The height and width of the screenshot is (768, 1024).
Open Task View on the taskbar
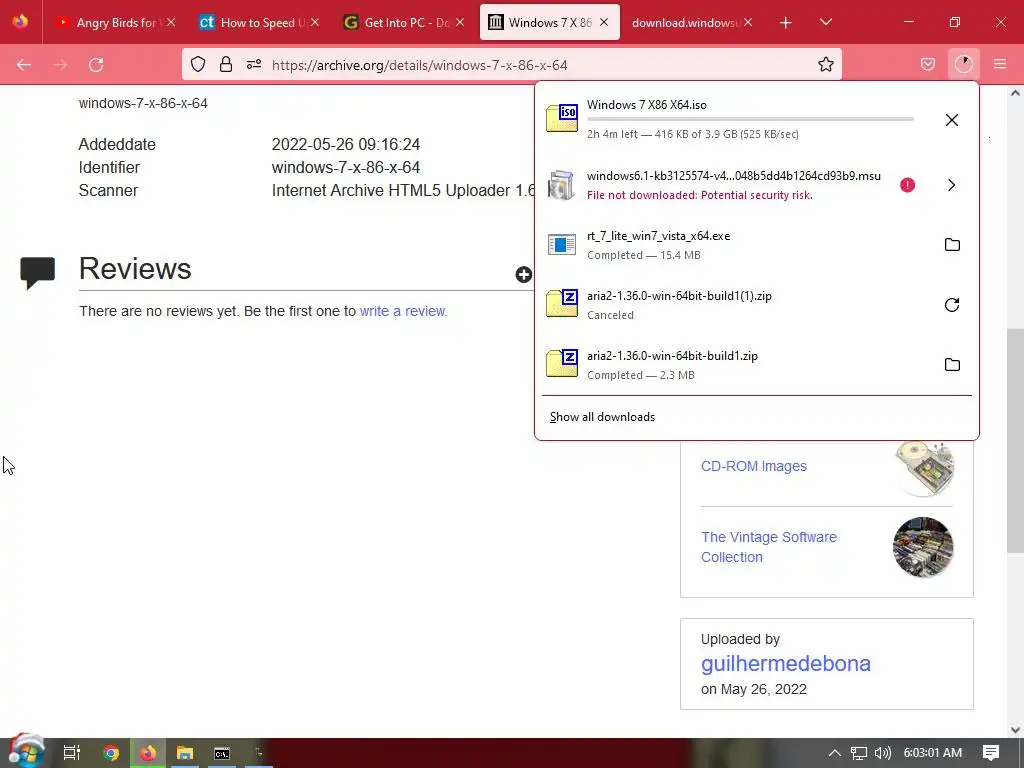[x=72, y=752]
